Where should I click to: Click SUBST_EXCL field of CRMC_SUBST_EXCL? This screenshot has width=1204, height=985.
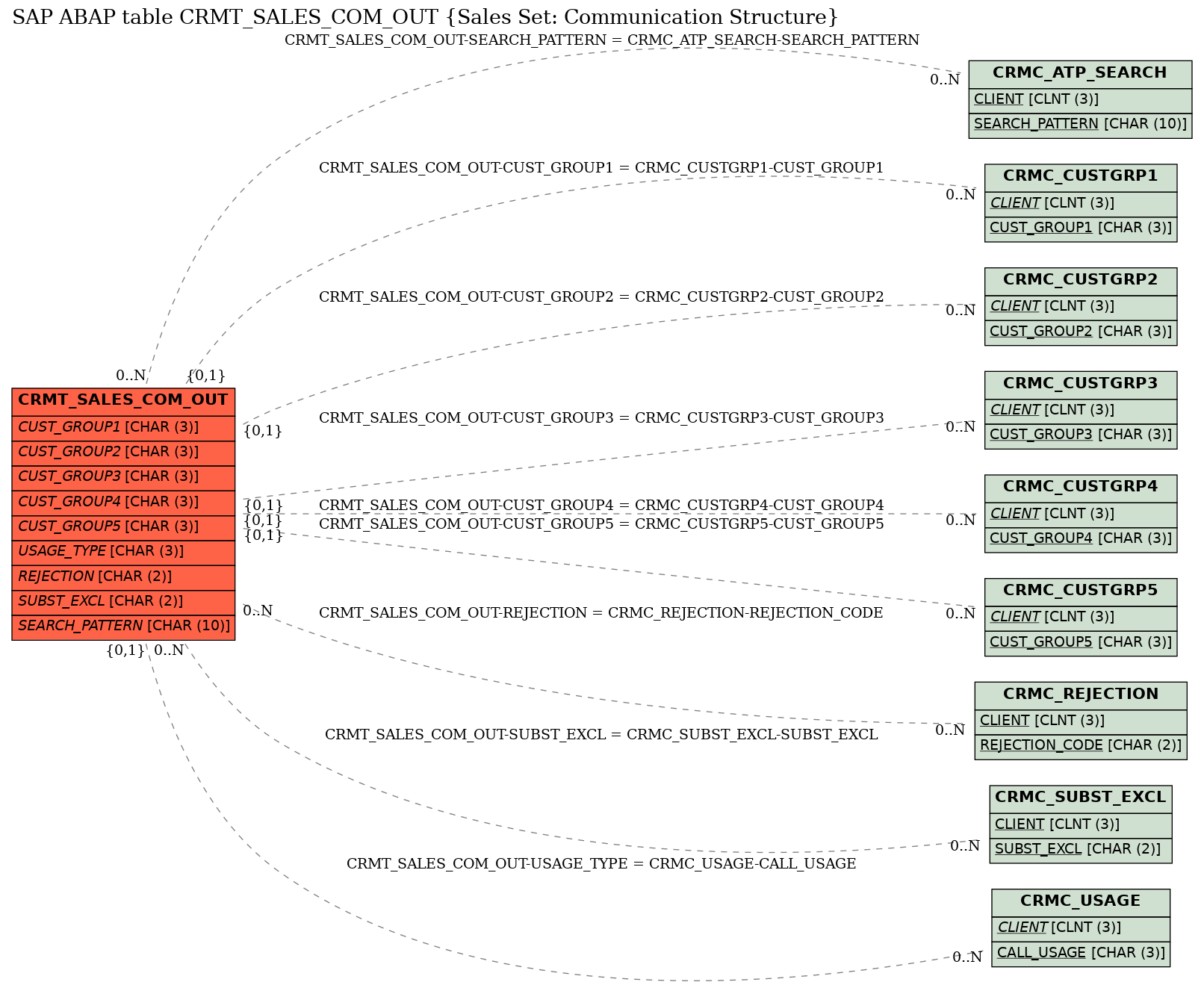coord(1081,850)
